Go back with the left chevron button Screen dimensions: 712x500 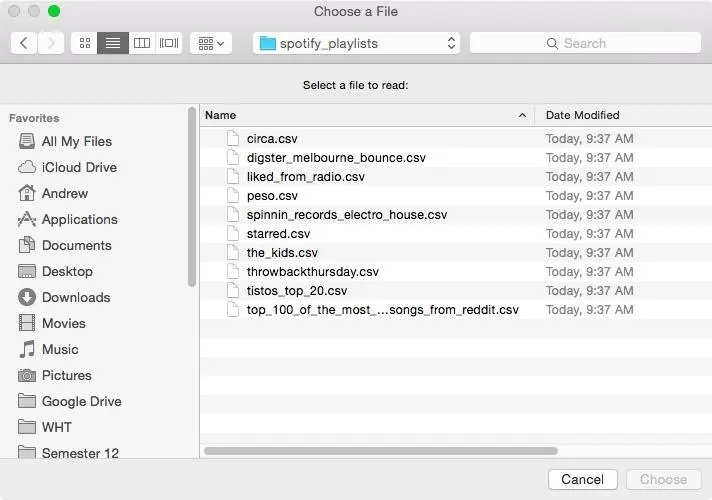tap(24, 43)
